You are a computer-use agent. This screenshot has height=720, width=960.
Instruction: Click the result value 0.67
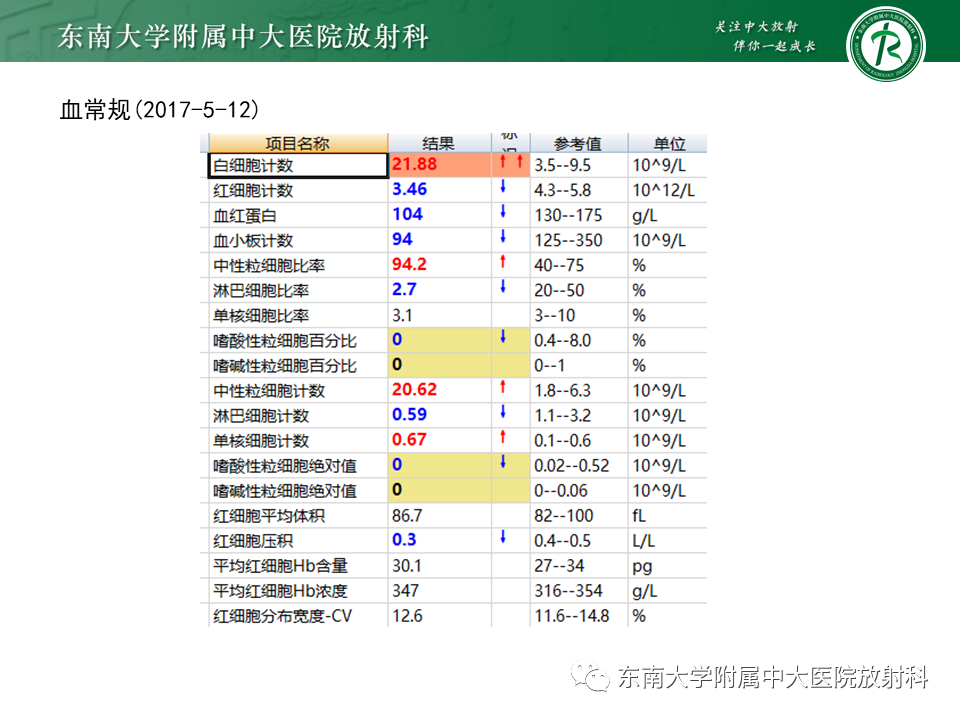point(409,440)
